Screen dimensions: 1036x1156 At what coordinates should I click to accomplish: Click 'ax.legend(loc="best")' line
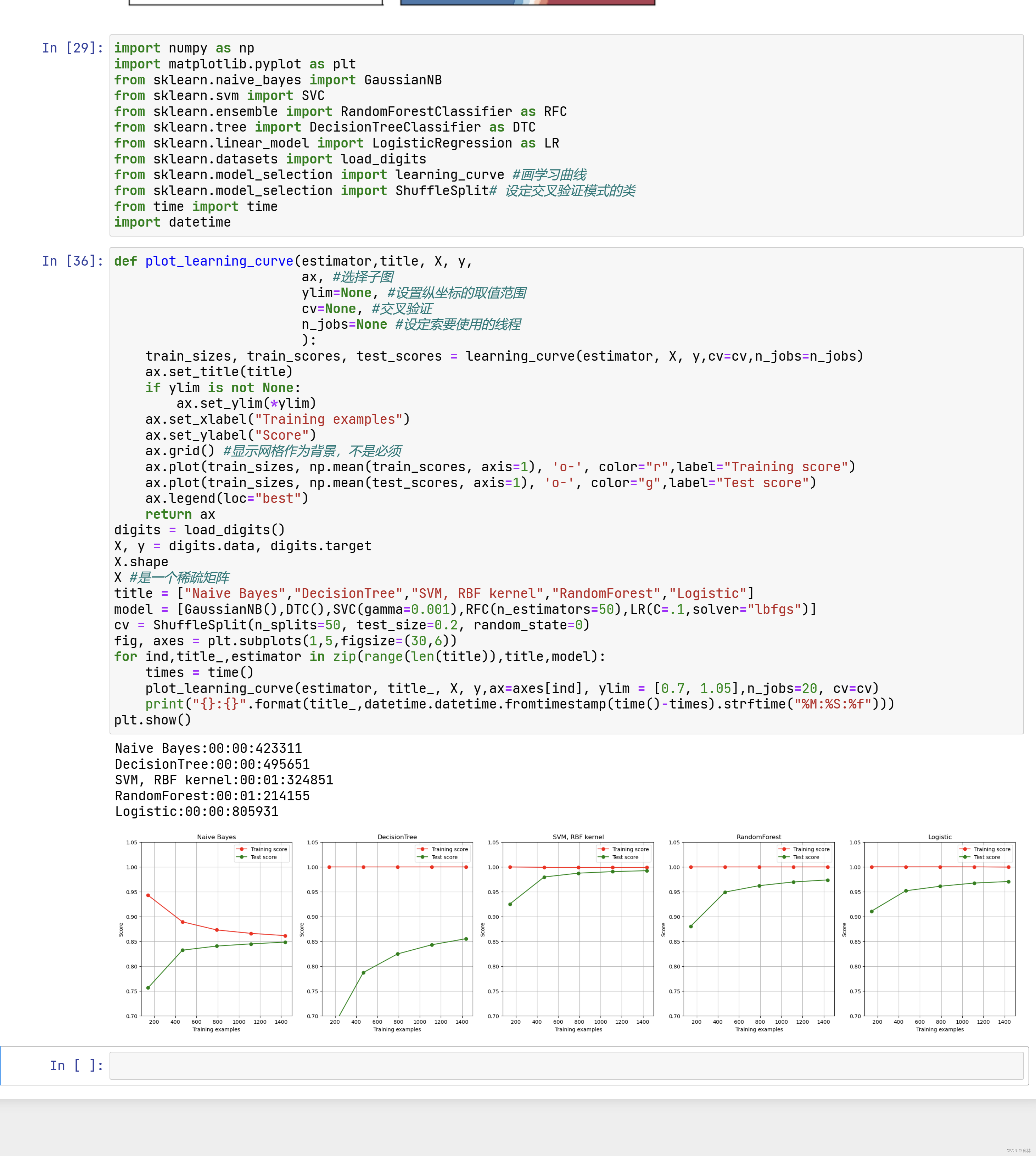click(x=226, y=498)
